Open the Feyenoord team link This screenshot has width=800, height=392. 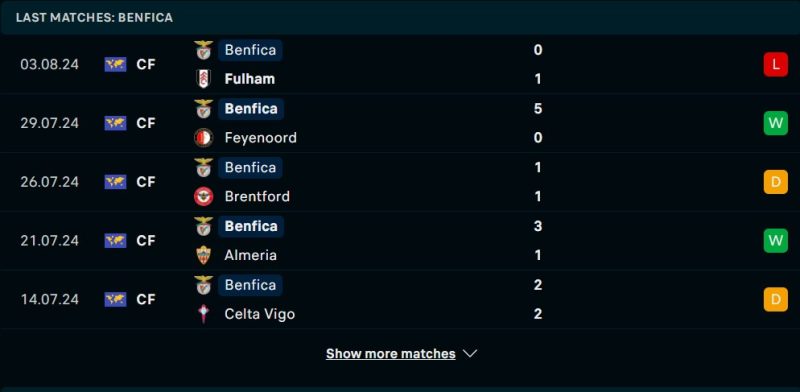pos(260,138)
